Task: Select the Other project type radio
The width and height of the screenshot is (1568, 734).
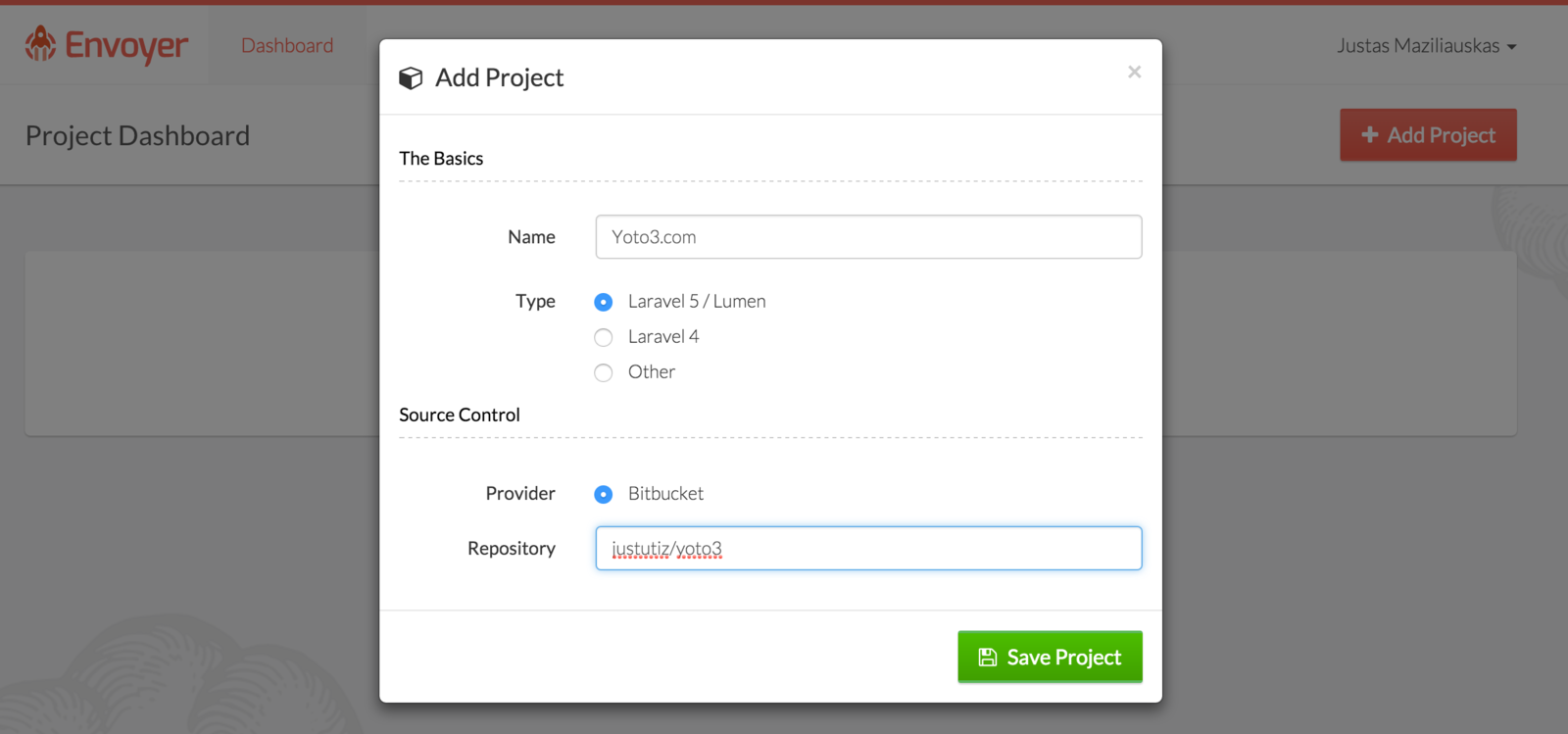Action: point(604,372)
